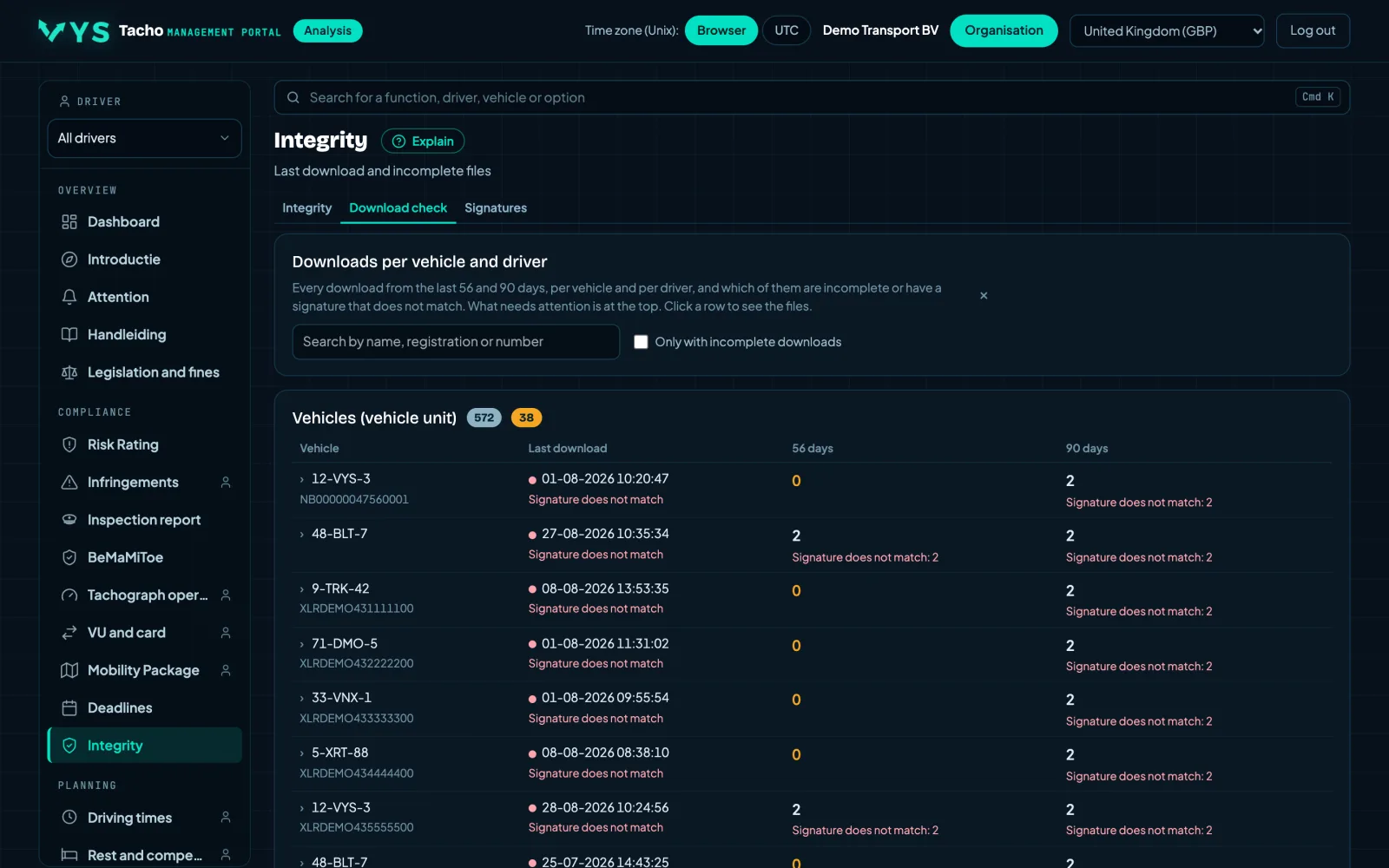Screen dimensions: 1389x868
Task: Open Risk Rating shield icon
Action: 69,444
